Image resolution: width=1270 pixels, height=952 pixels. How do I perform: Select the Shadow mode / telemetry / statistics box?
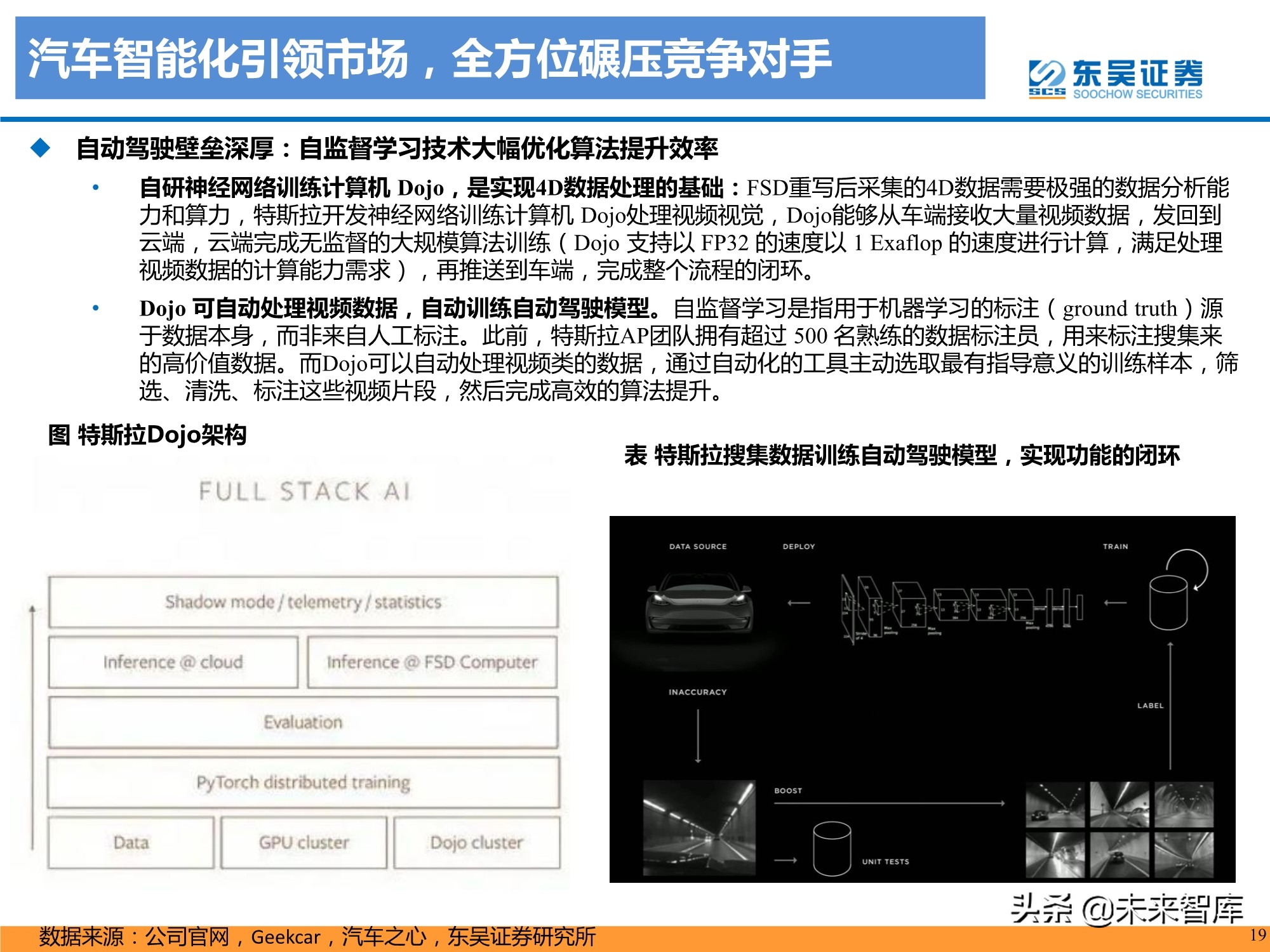coord(303,603)
